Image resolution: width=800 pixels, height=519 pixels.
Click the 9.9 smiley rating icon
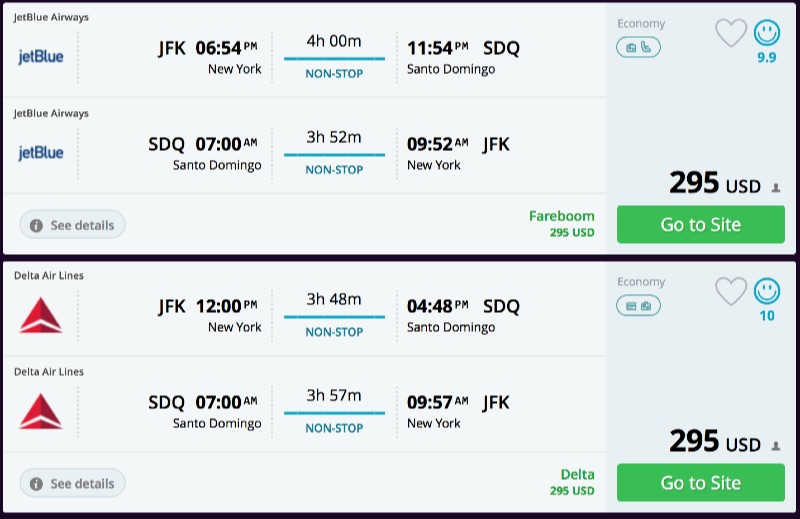coord(767,34)
